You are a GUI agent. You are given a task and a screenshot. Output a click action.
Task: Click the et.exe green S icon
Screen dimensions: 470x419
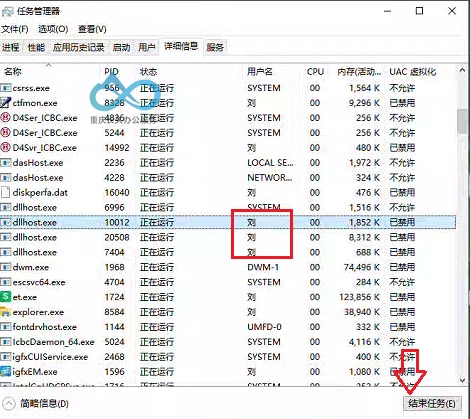pyautogui.click(x=6, y=297)
